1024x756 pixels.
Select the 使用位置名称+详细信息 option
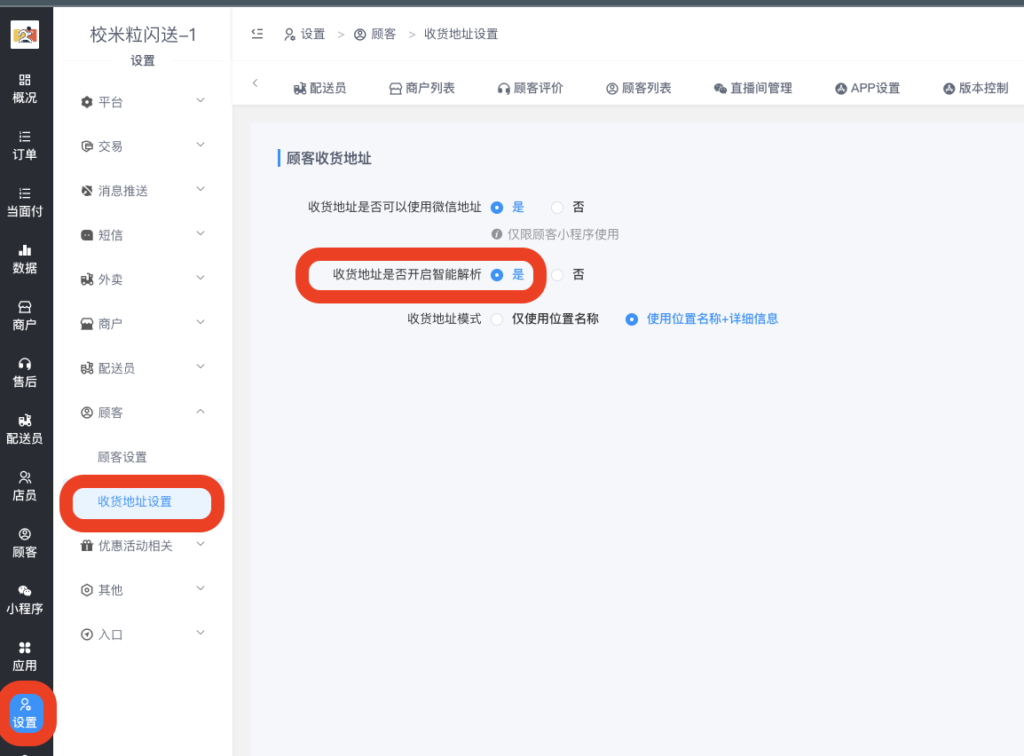(x=701, y=318)
